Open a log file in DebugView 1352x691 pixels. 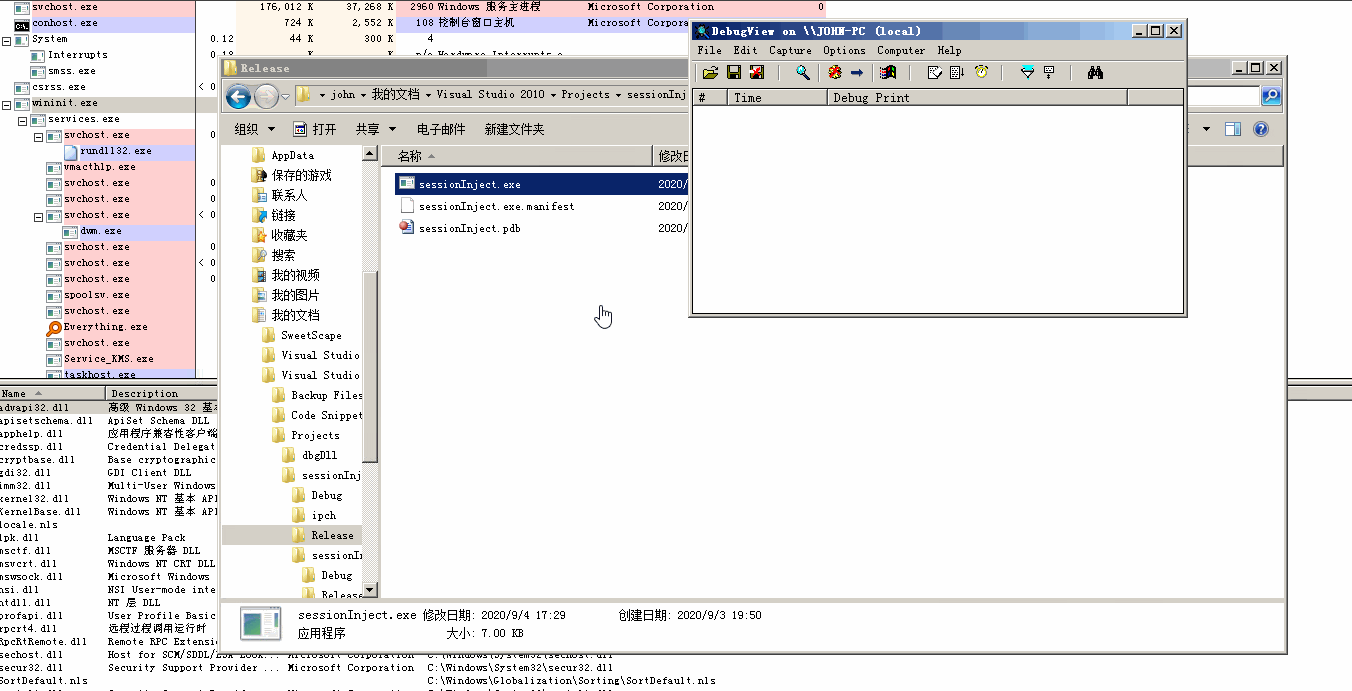710,73
